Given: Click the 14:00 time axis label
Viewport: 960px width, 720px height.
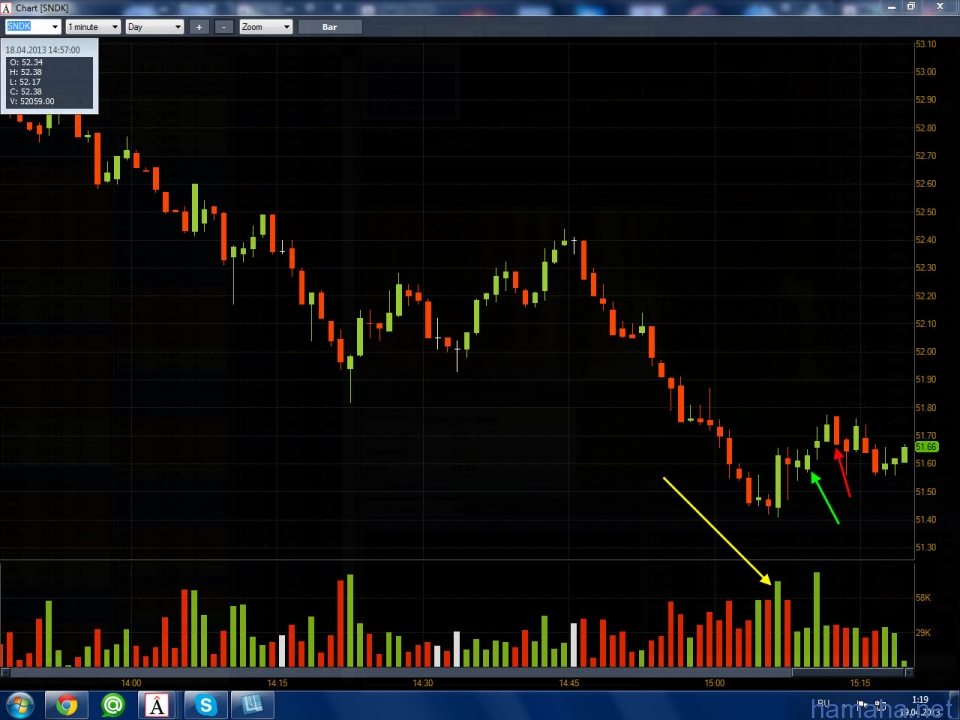Looking at the screenshot, I should [131, 683].
